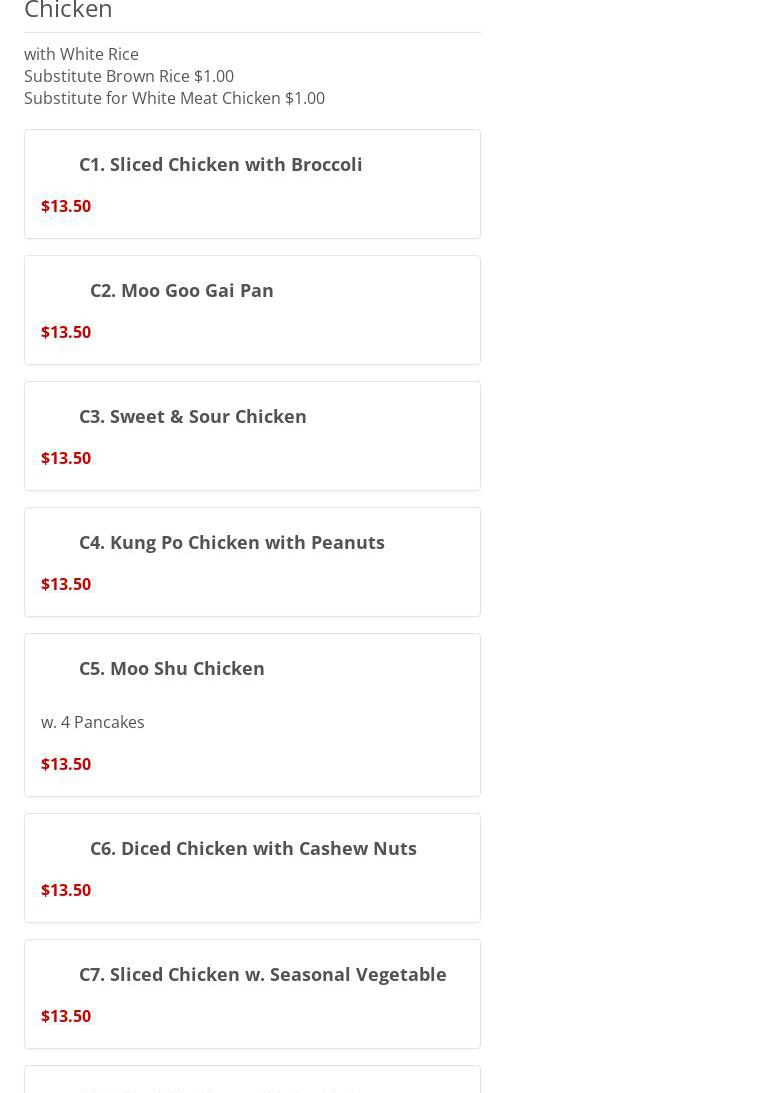Viewport: 770px width, 1093px height.
Task: Click the $13.50 price under Moo Goo Gai Pan
Action: coord(66,333)
